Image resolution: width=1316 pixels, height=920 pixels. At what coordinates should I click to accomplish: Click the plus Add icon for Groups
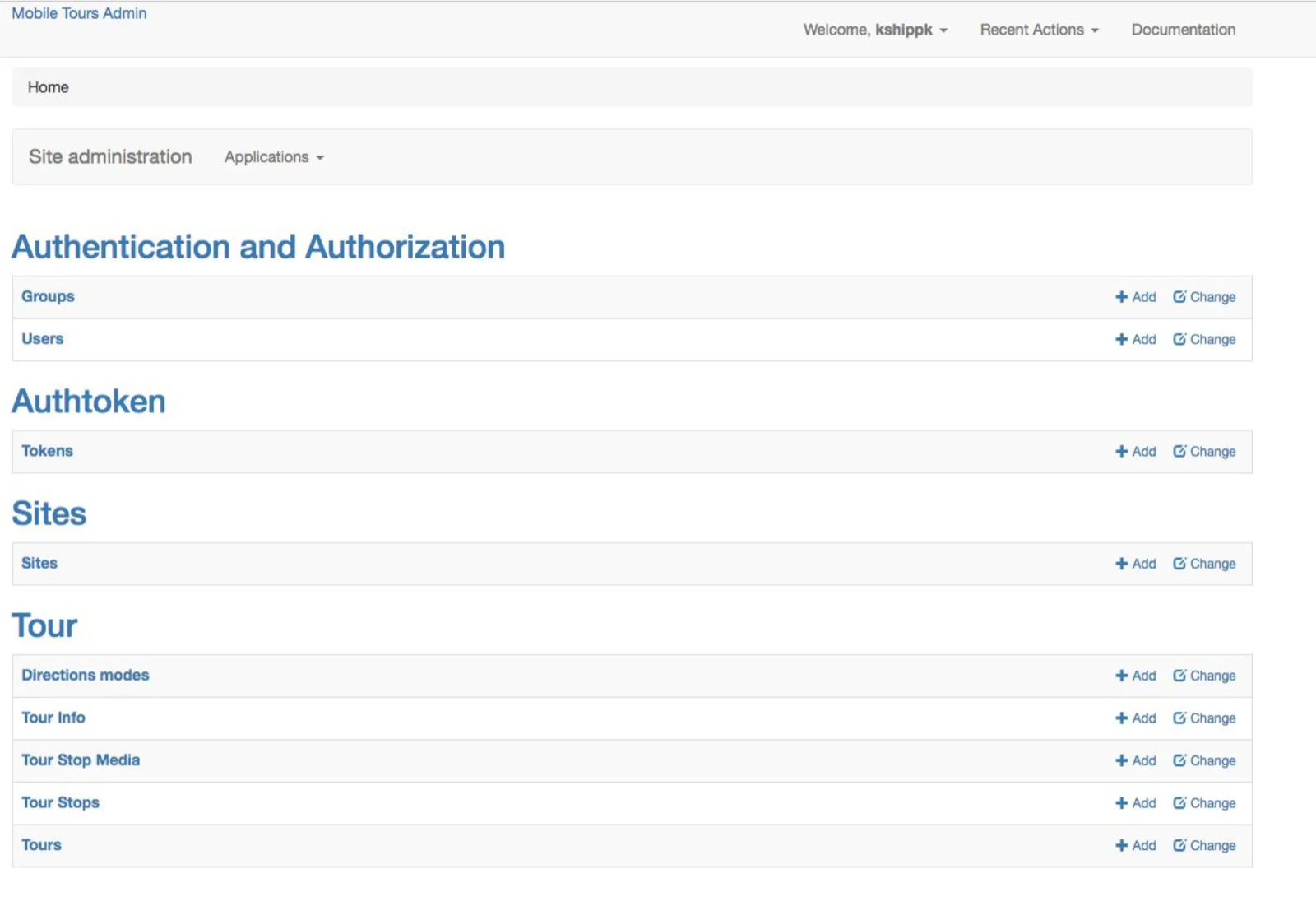point(1121,297)
